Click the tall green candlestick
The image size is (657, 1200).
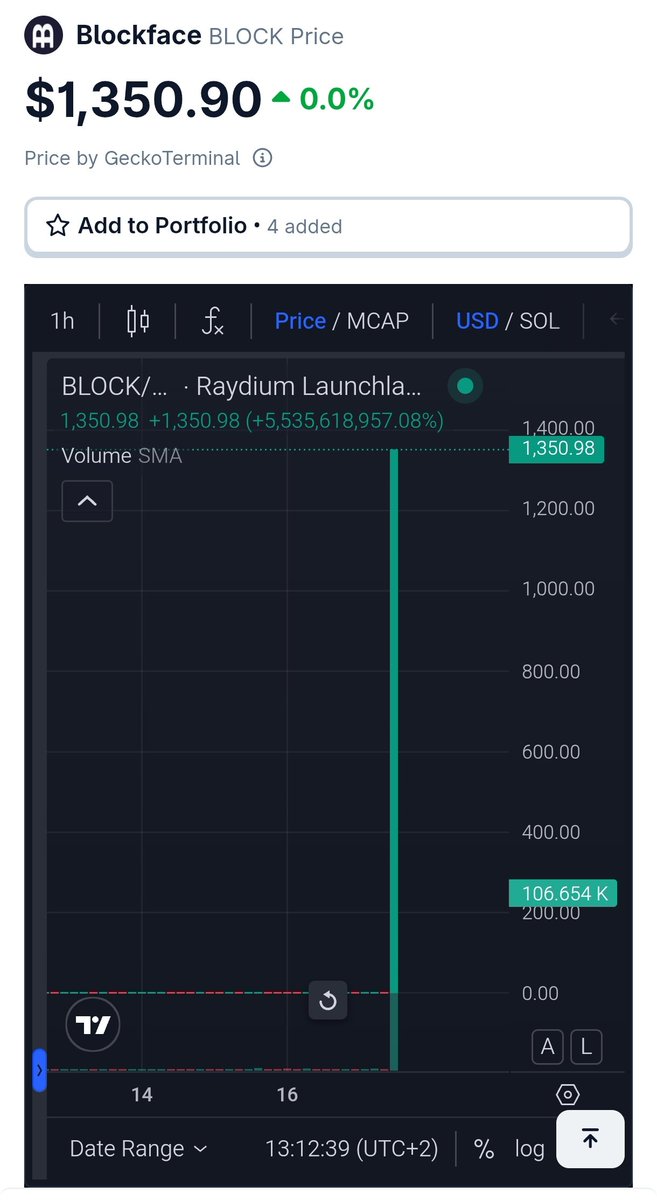[x=394, y=720]
